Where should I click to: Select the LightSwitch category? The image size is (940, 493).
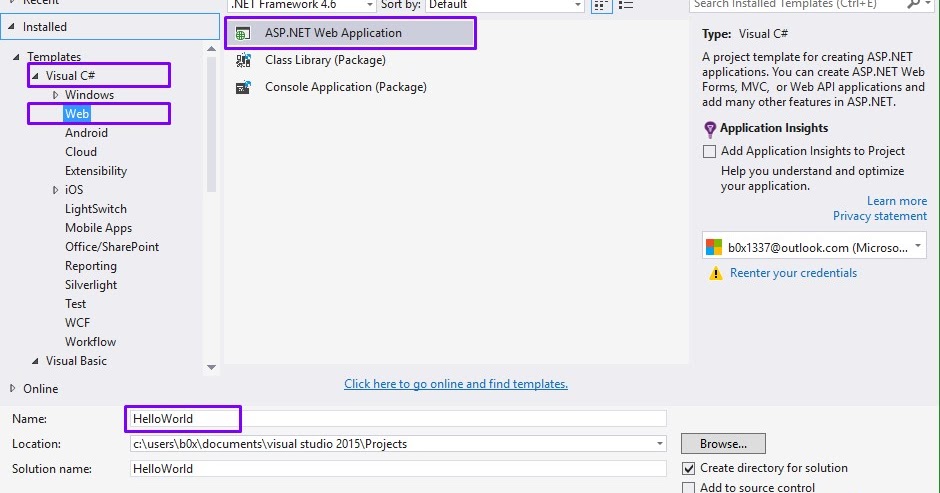point(96,209)
